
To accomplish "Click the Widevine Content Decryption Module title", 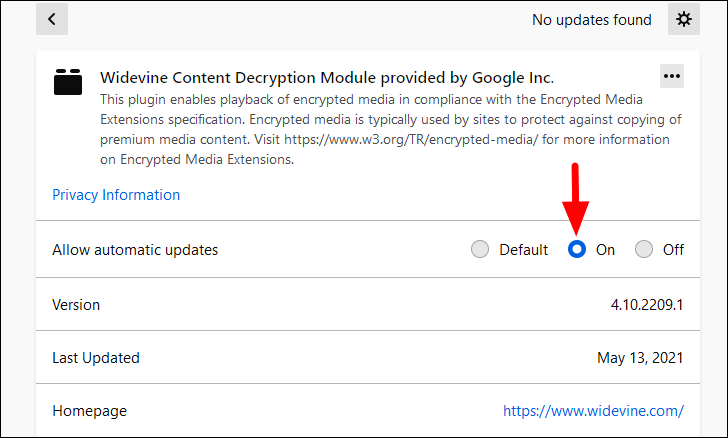I will point(327,78).
